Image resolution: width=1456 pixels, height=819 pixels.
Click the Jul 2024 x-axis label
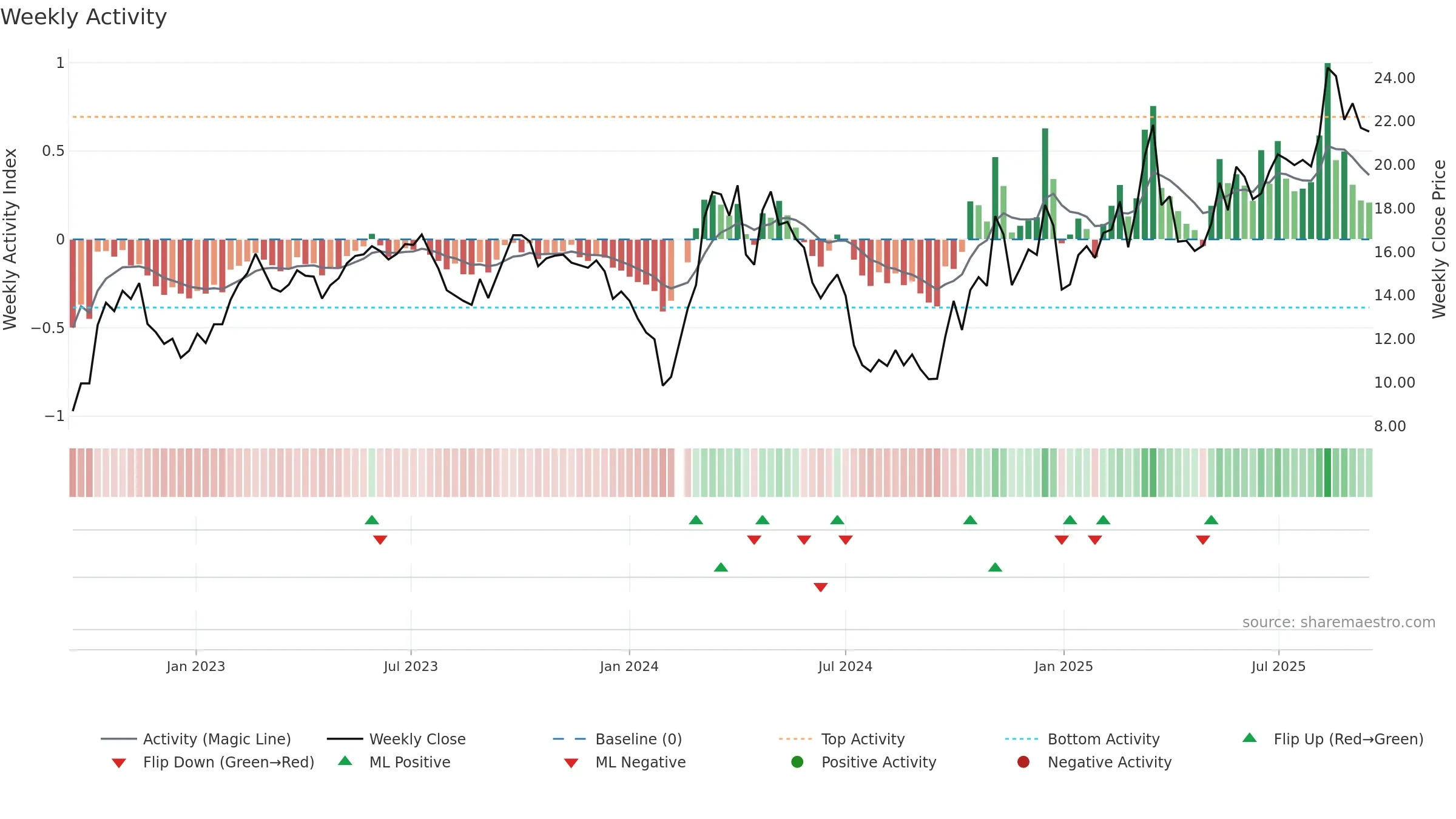point(845,666)
